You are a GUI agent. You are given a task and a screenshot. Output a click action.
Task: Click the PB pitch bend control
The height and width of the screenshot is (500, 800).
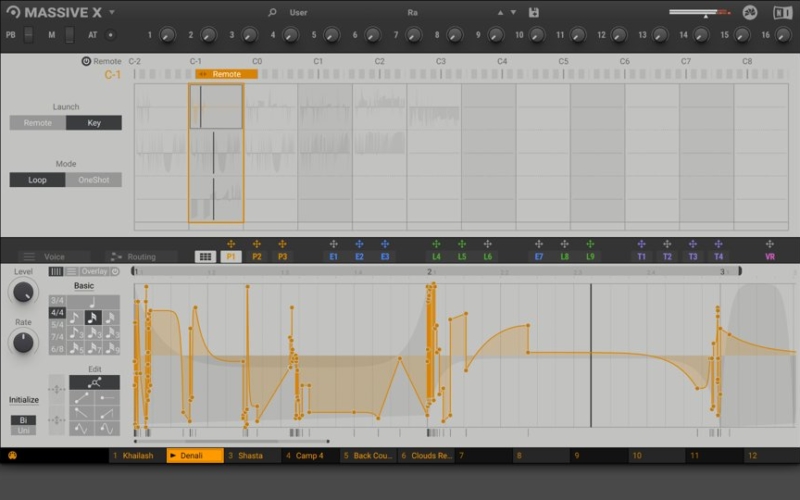29,35
